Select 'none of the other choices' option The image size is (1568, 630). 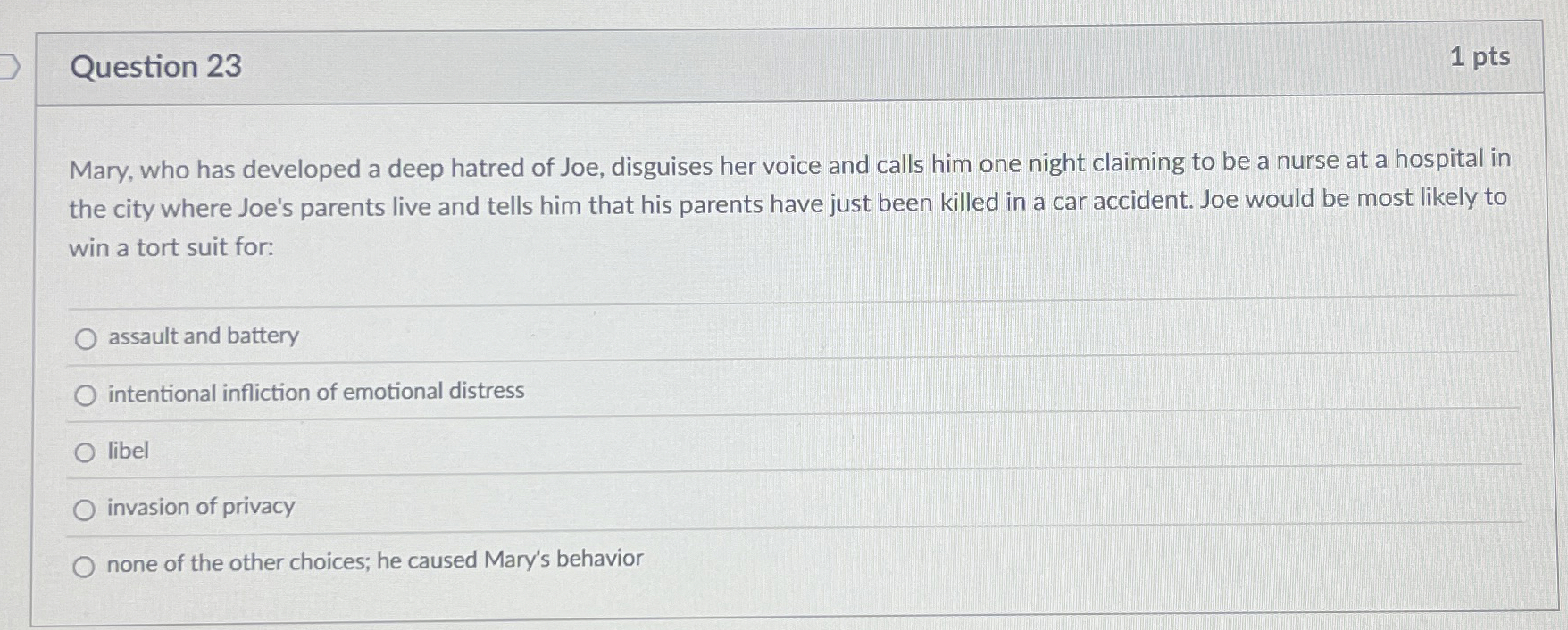point(86,566)
